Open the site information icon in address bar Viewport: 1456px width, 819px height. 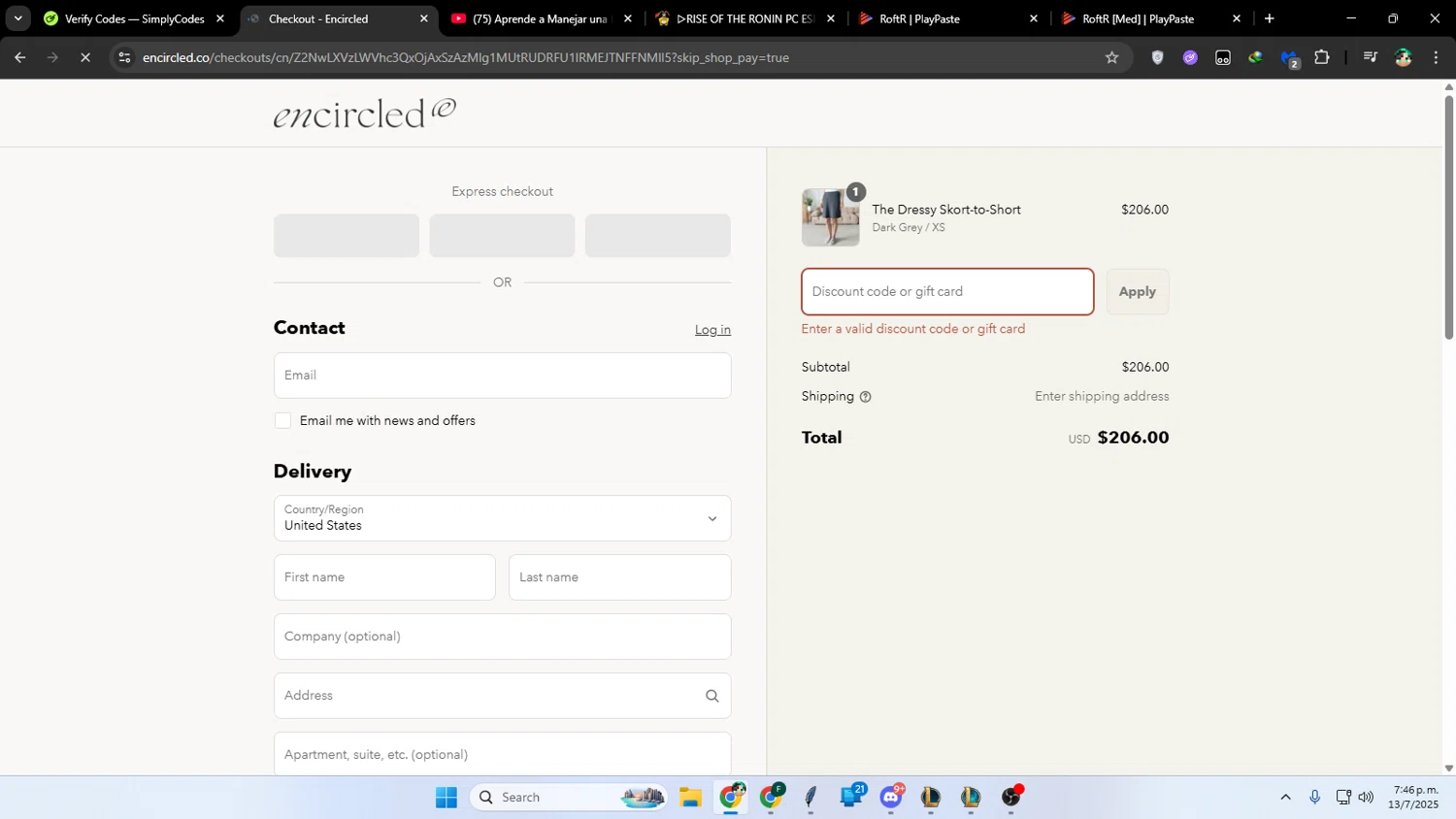tap(123, 57)
